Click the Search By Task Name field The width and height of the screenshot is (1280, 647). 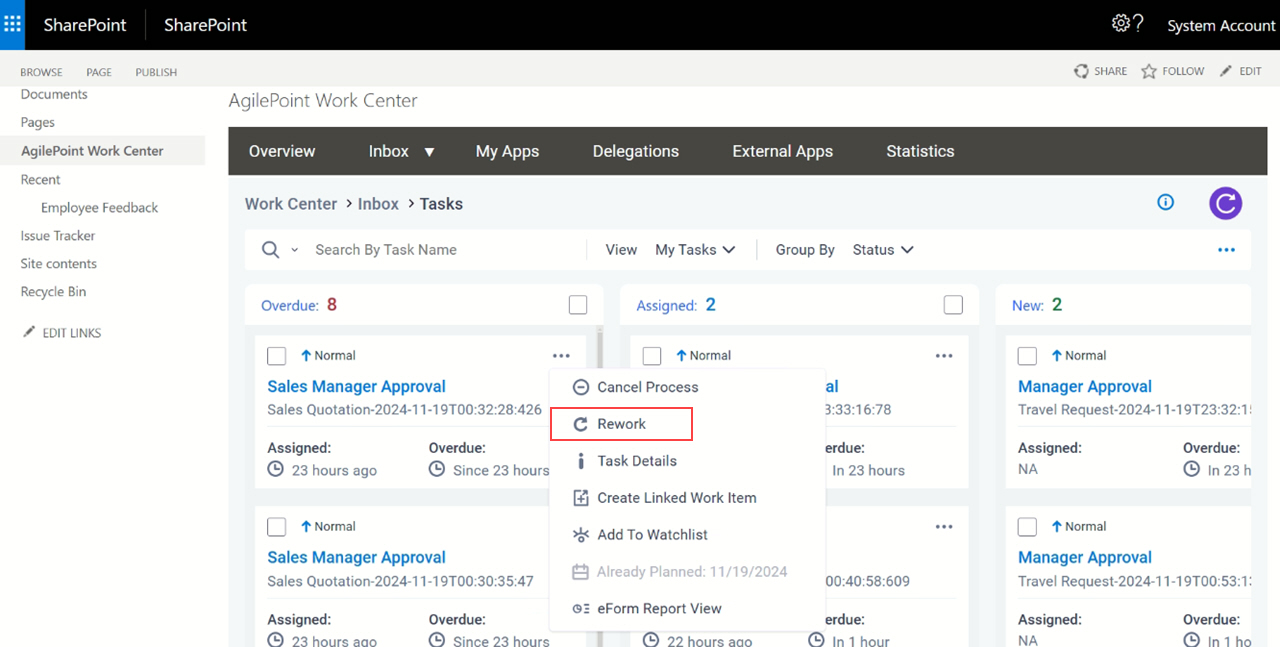coord(447,250)
